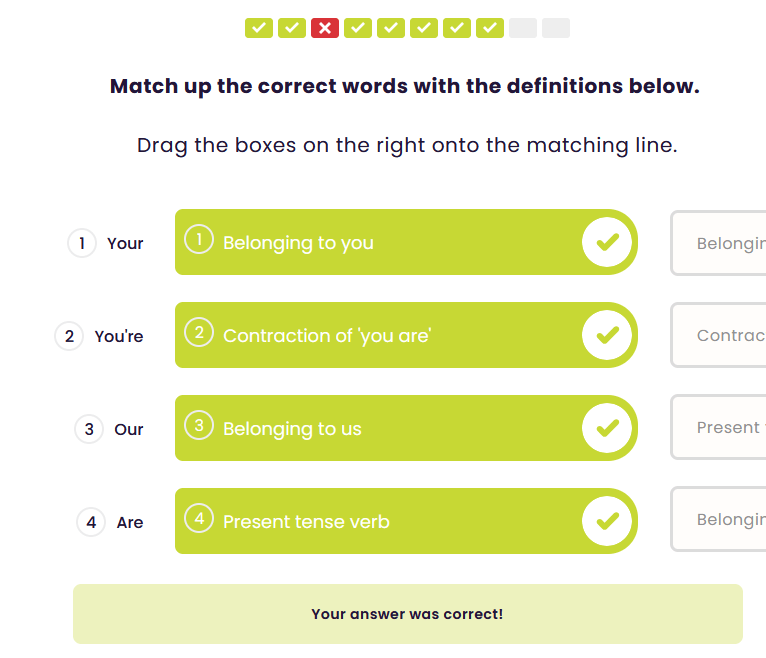
Task: Click checkmark circle on 'Present tense verb'
Action: [607, 521]
